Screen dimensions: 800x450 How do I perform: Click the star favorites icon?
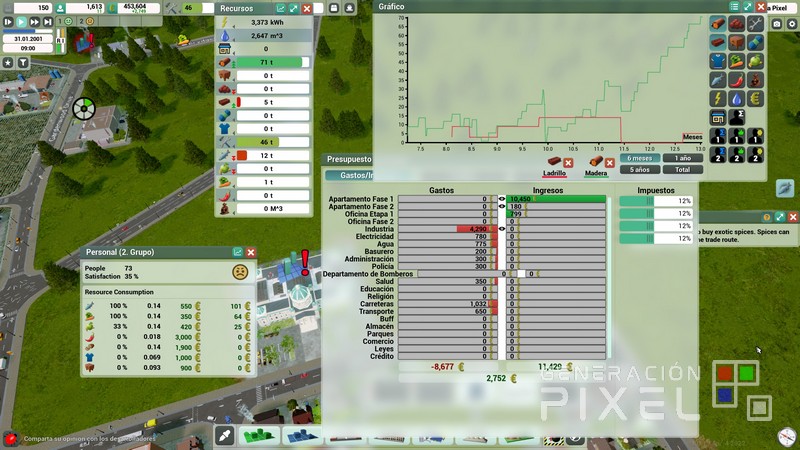tap(8, 62)
